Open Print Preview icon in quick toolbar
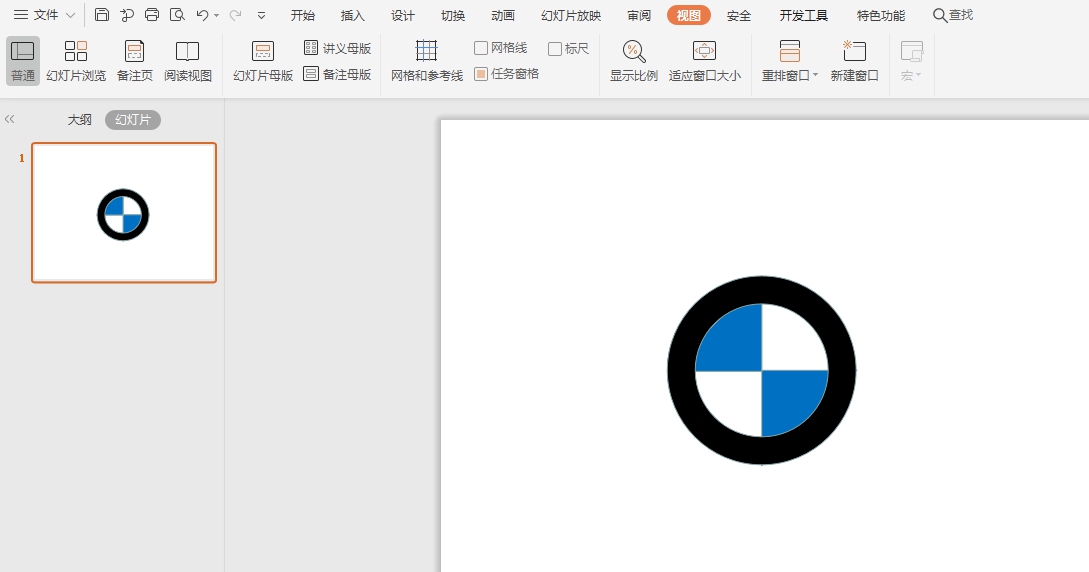The height and width of the screenshot is (572, 1089). click(177, 15)
